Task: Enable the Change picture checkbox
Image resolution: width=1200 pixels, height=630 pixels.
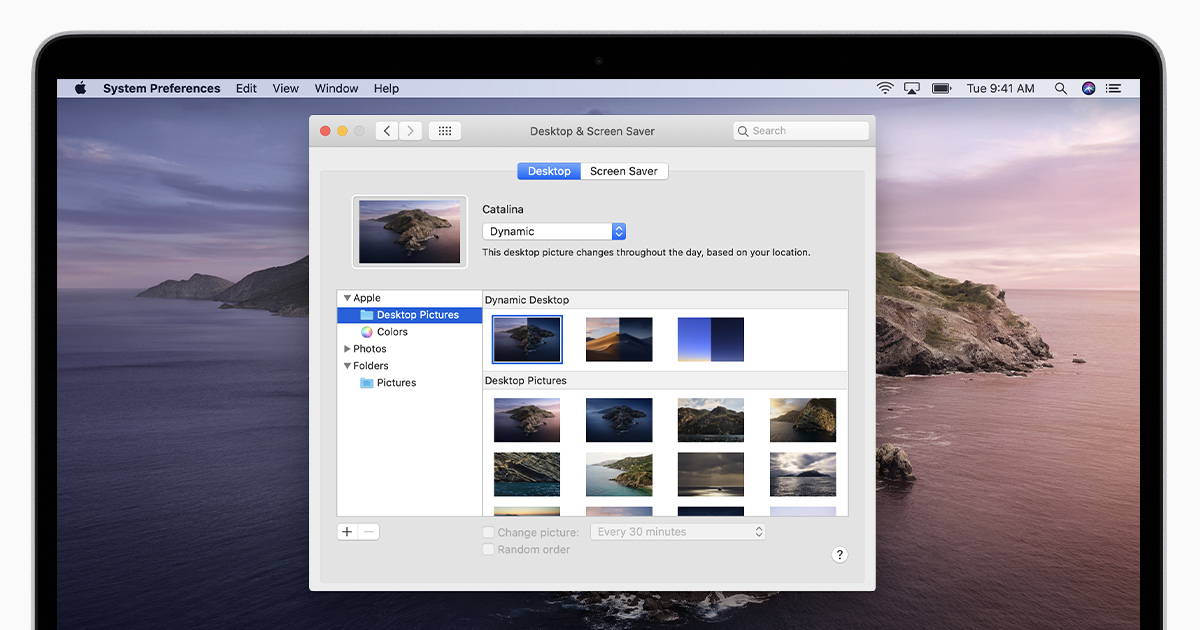Action: pyautogui.click(x=489, y=533)
